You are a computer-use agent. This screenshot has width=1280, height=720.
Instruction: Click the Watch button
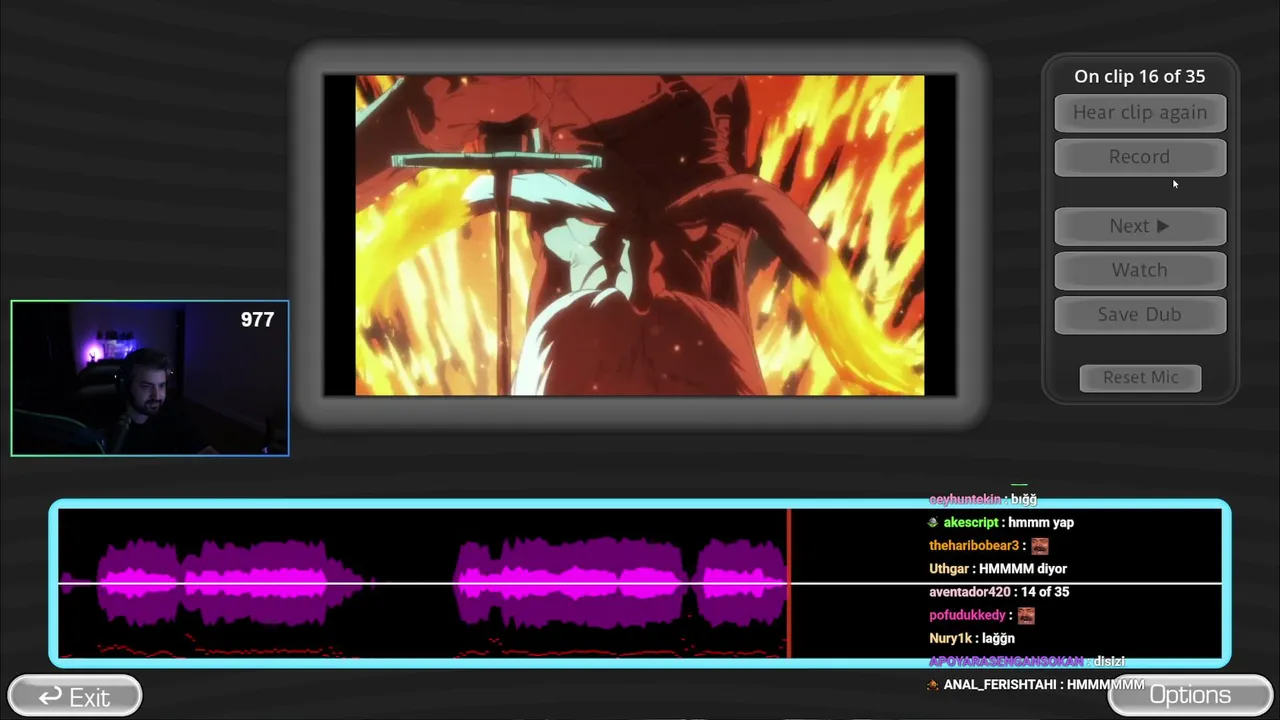click(x=1140, y=270)
